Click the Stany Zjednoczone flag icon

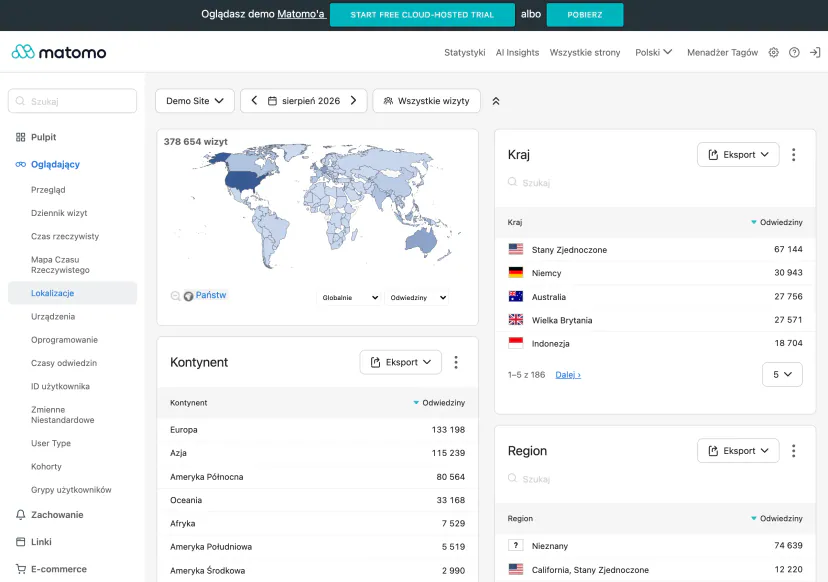tap(515, 249)
